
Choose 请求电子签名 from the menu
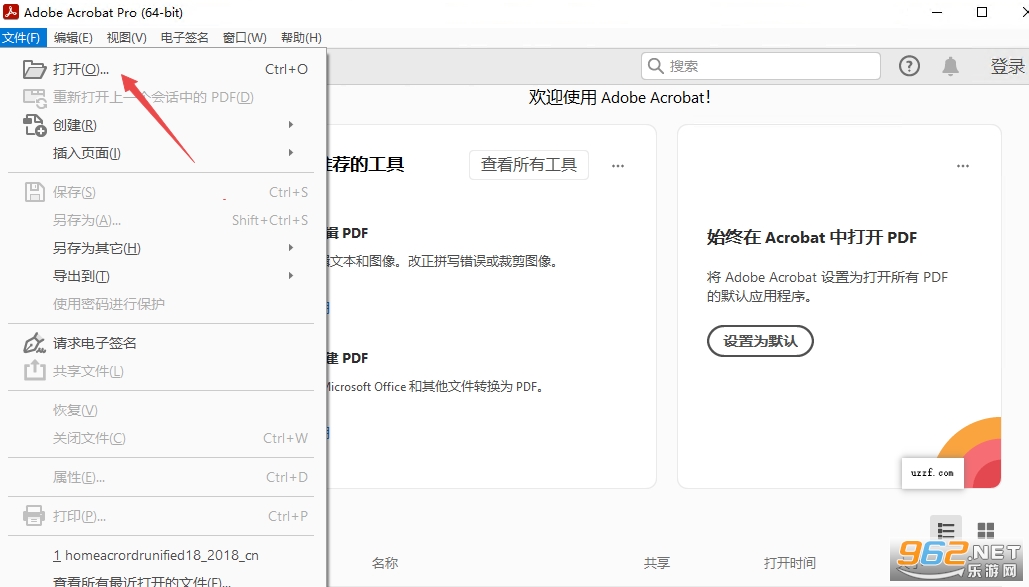tap(161, 343)
